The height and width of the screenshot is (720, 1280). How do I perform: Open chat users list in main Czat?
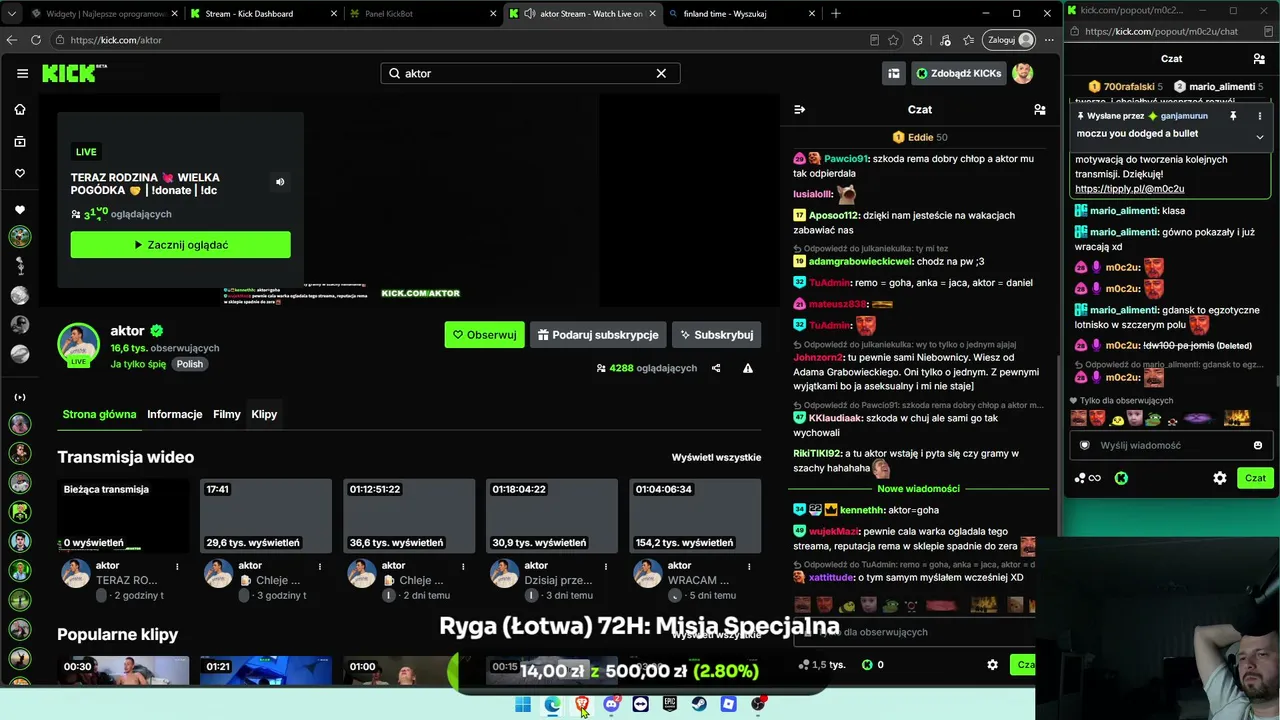point(1040,109)
